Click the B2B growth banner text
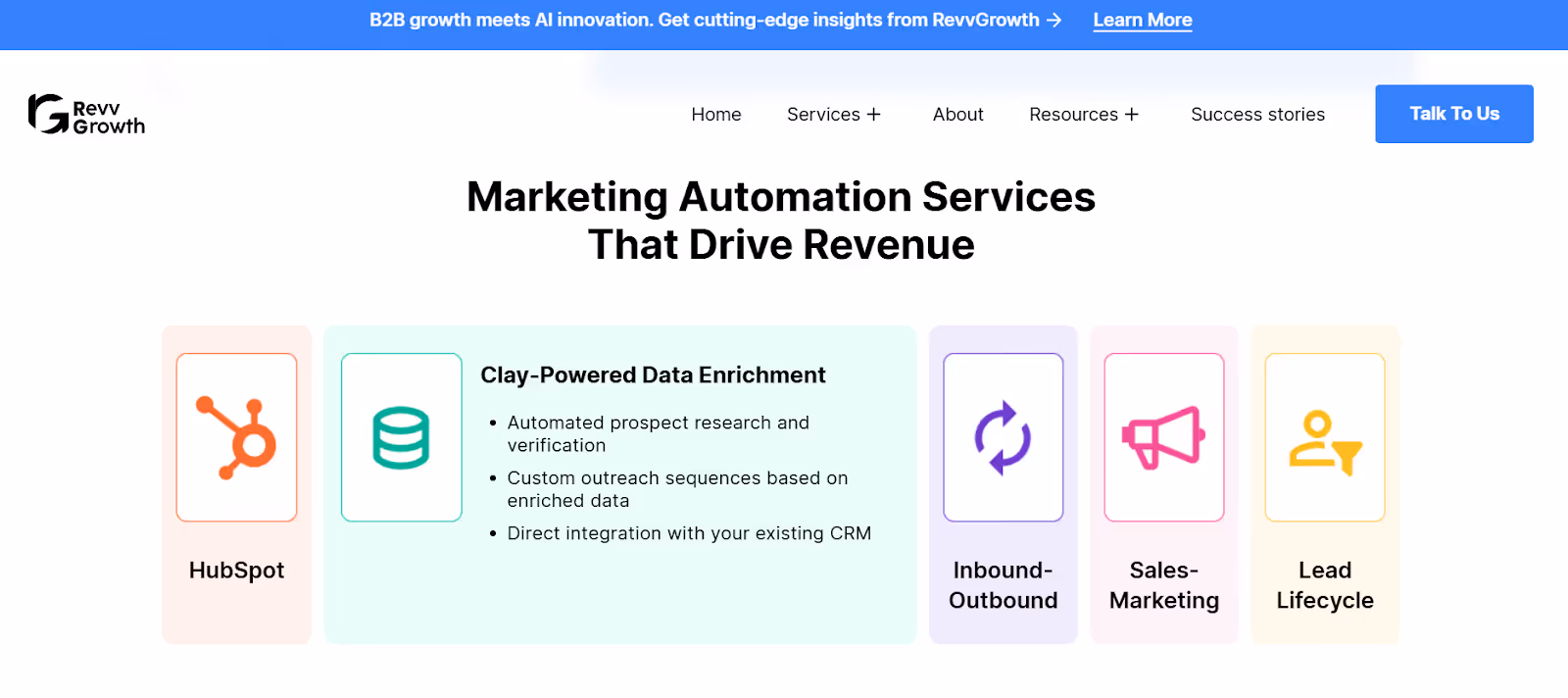The height and width of the screenshot is (698, 1568). point(704,20)
